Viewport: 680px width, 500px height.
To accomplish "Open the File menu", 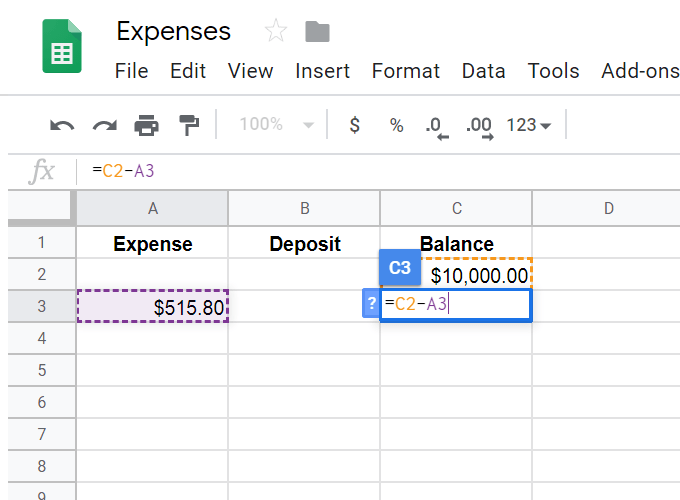I will pos(131,71).
